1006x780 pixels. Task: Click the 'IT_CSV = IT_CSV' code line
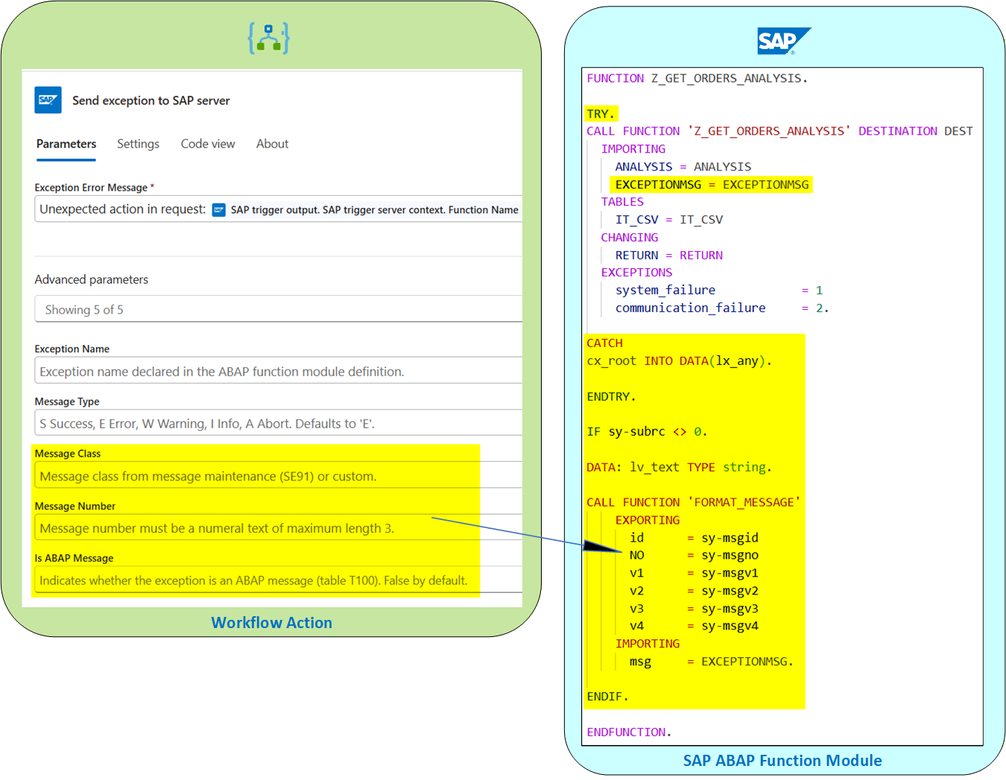point(669,219)
